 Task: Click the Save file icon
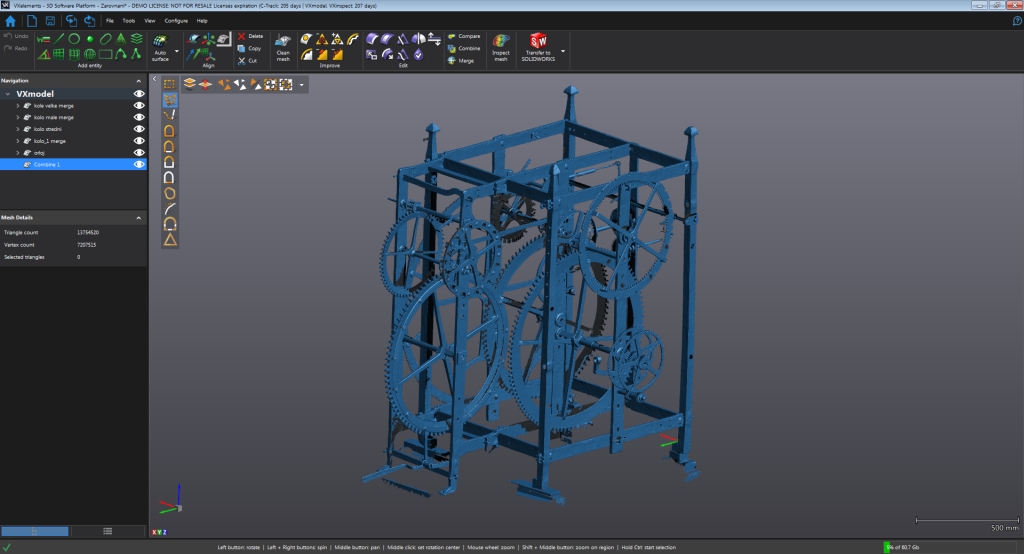pos(51,20)
